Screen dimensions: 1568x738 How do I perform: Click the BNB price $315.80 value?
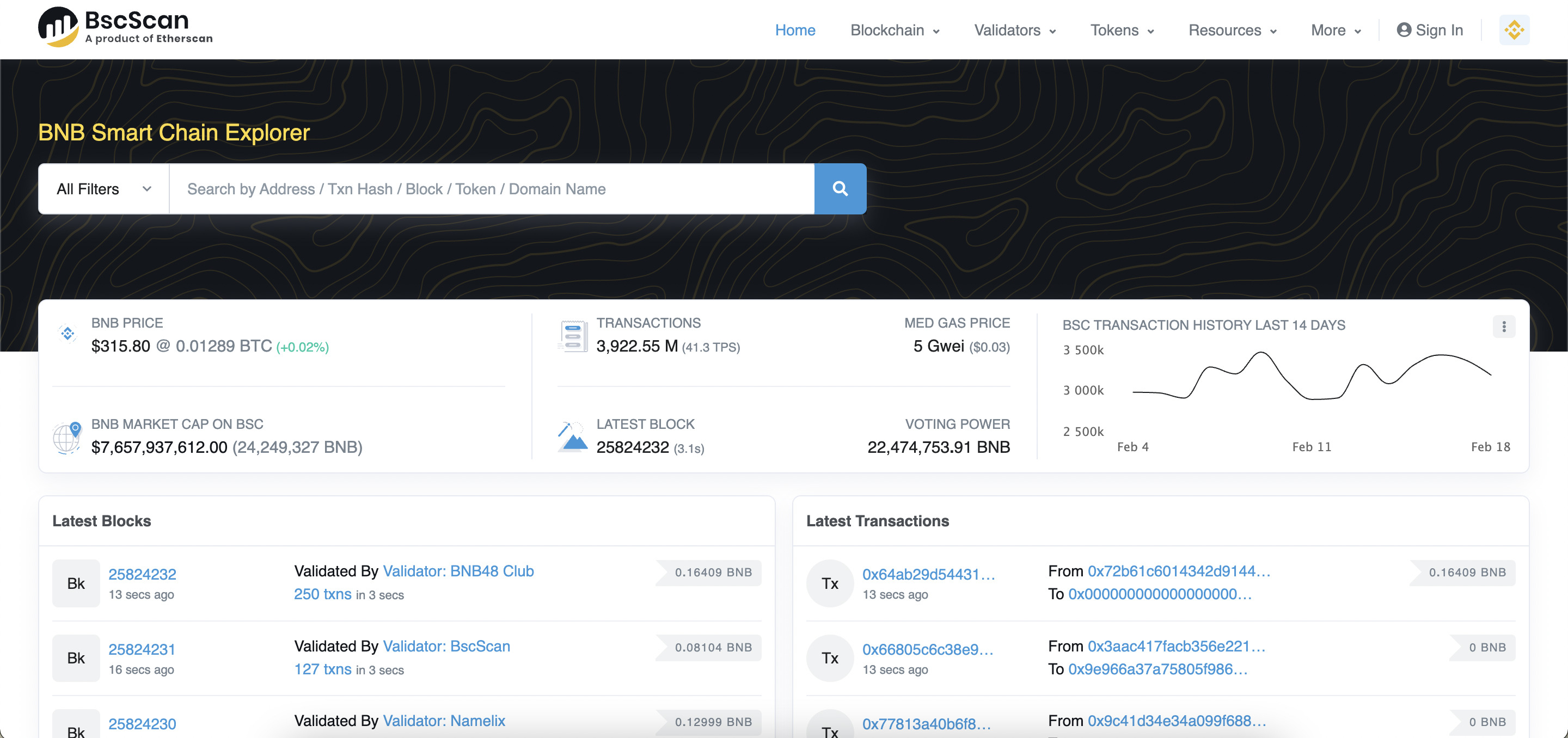click(x=120, y=346)
